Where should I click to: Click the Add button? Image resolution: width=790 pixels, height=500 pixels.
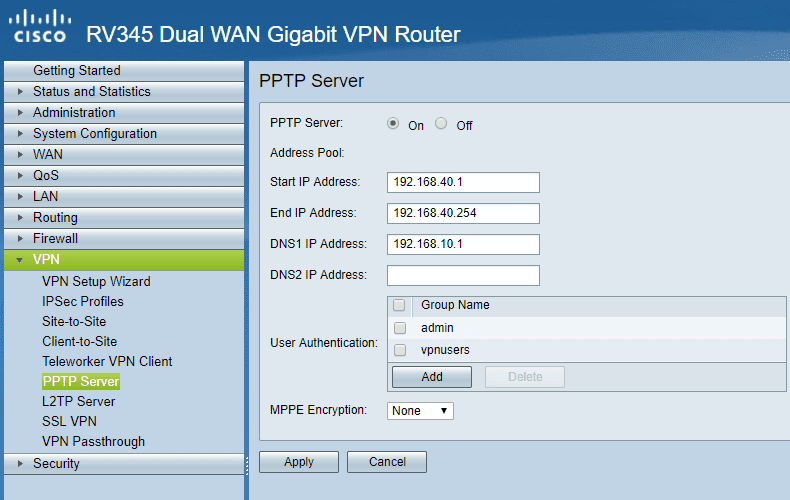[x=432, y=377]
